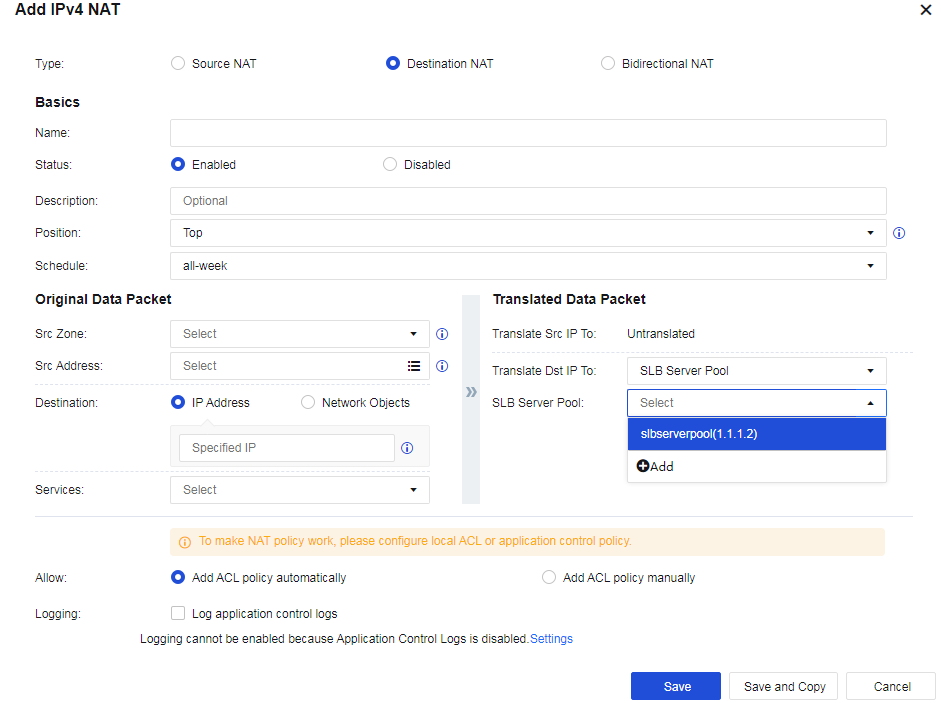Select Bidirectional NAT type
The height and width of the screenshot is (703, 941).
pos(608,64)
